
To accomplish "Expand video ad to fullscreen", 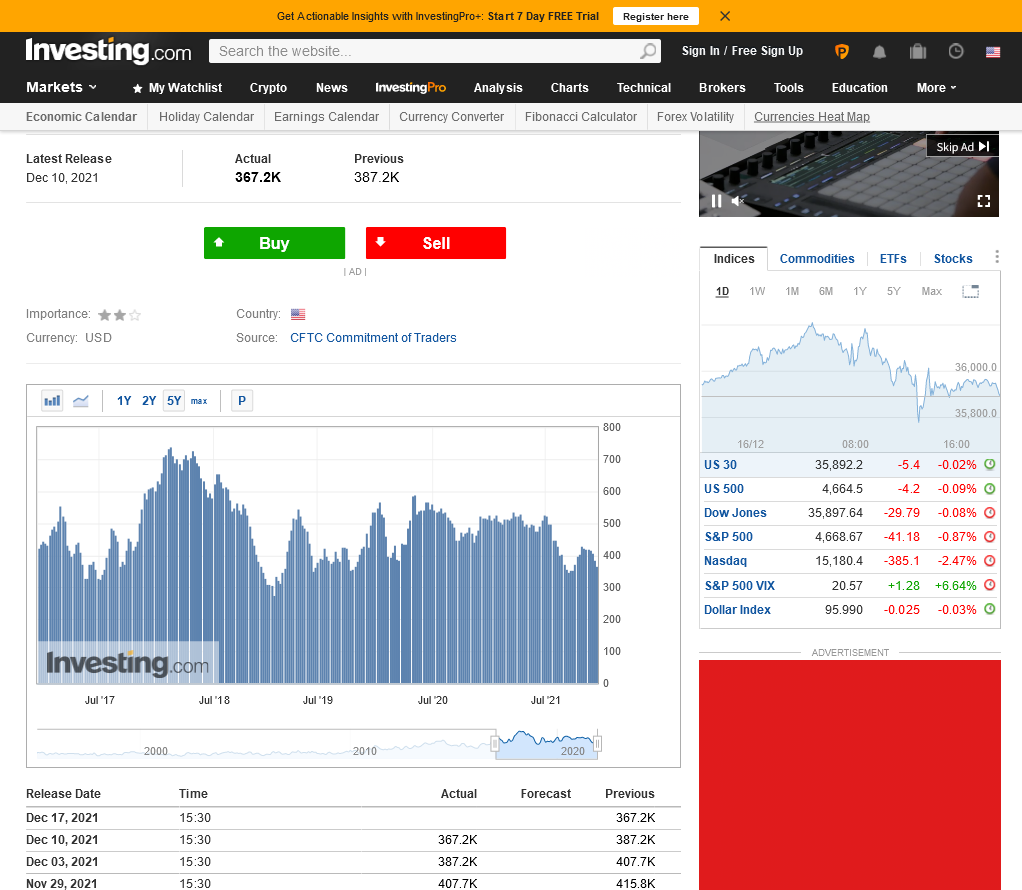I will point(984,201).
